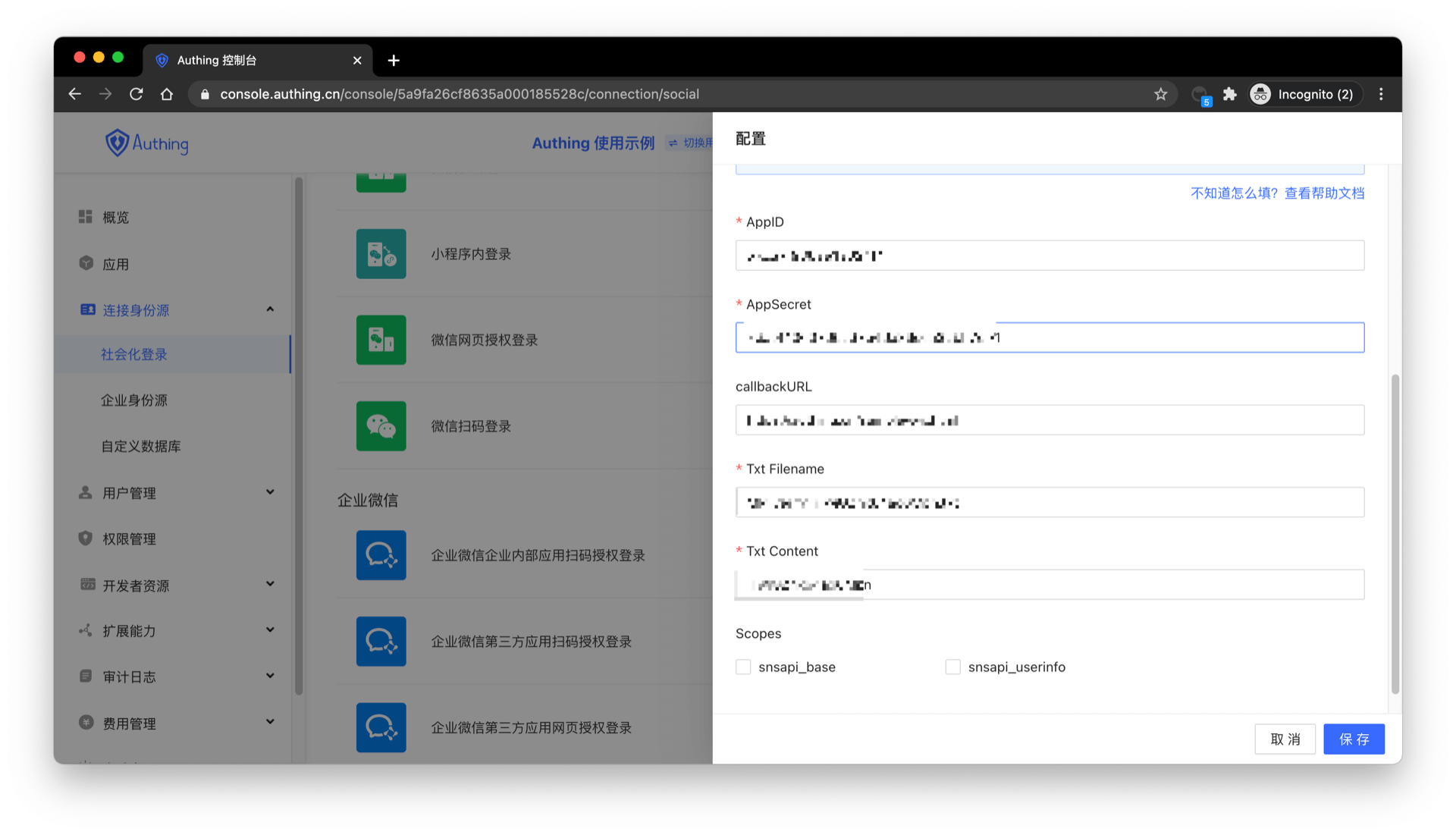
Task: Open the 查看帮助文档 help link
Action: pos(1323,193)
